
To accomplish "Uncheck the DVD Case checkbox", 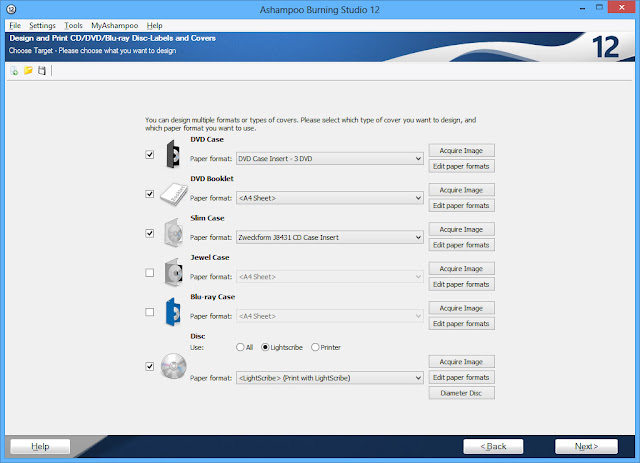I will pyautogui.click(x=150, y=155).
